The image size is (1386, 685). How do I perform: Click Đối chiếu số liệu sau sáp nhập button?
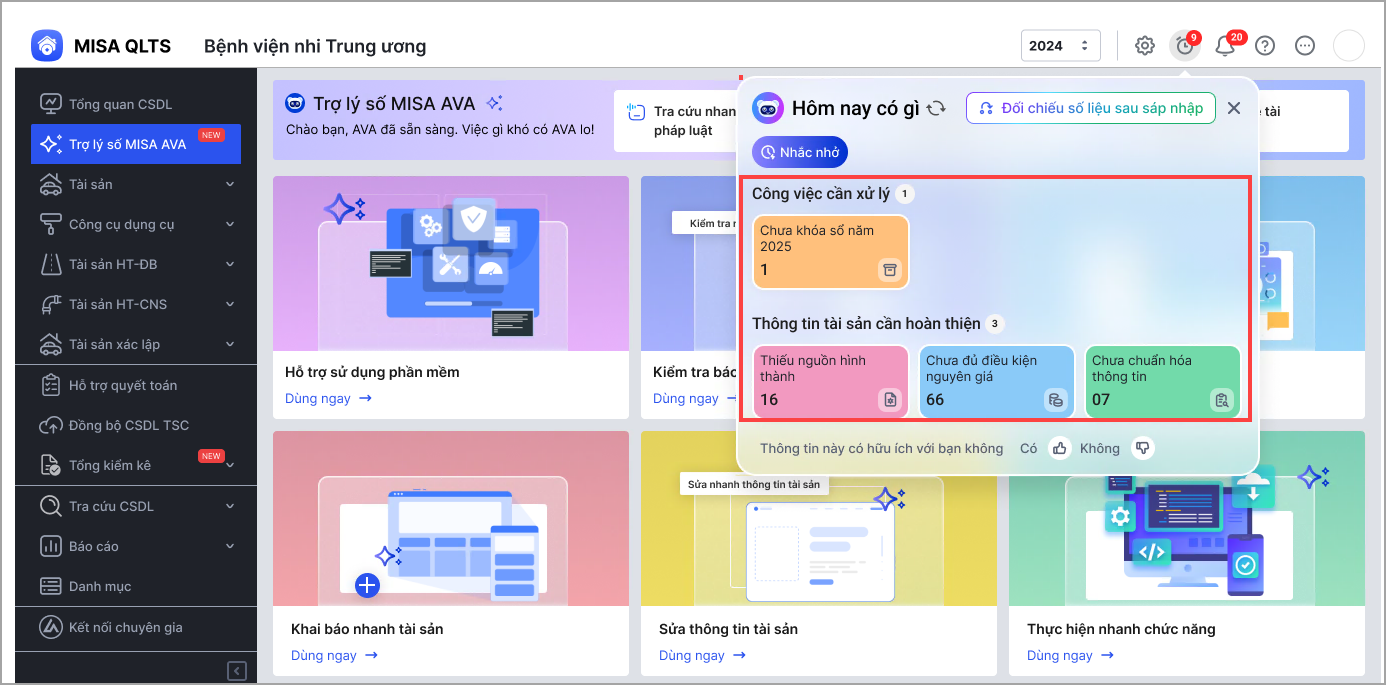coord(1091,108)
